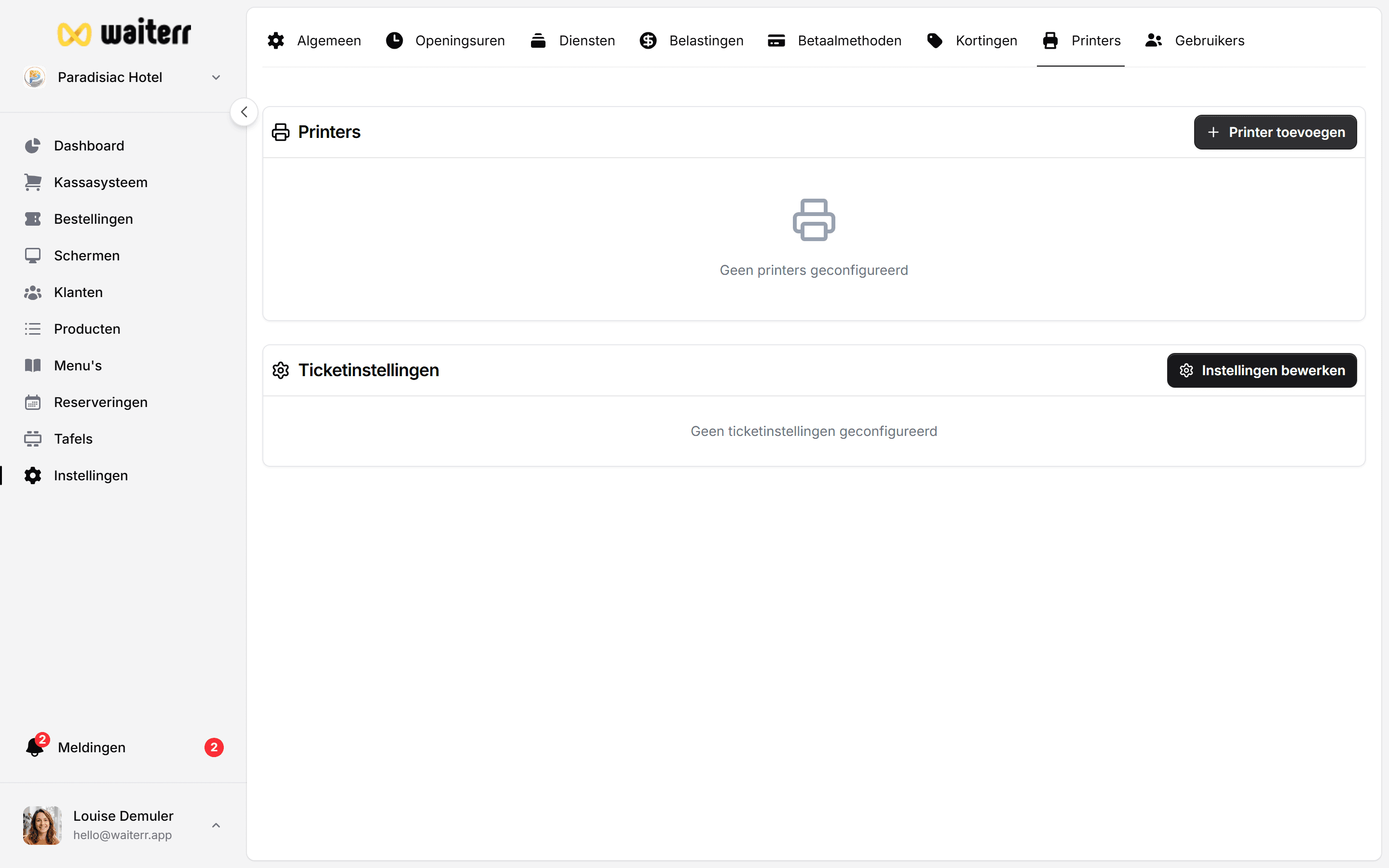Click the Menu's book icon

(33, 366)
